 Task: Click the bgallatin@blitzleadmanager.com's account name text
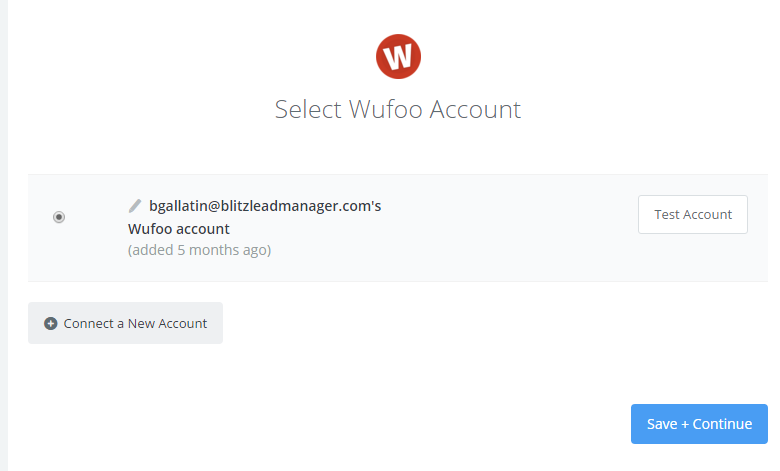pyautogui.click(x=265, y=206)
